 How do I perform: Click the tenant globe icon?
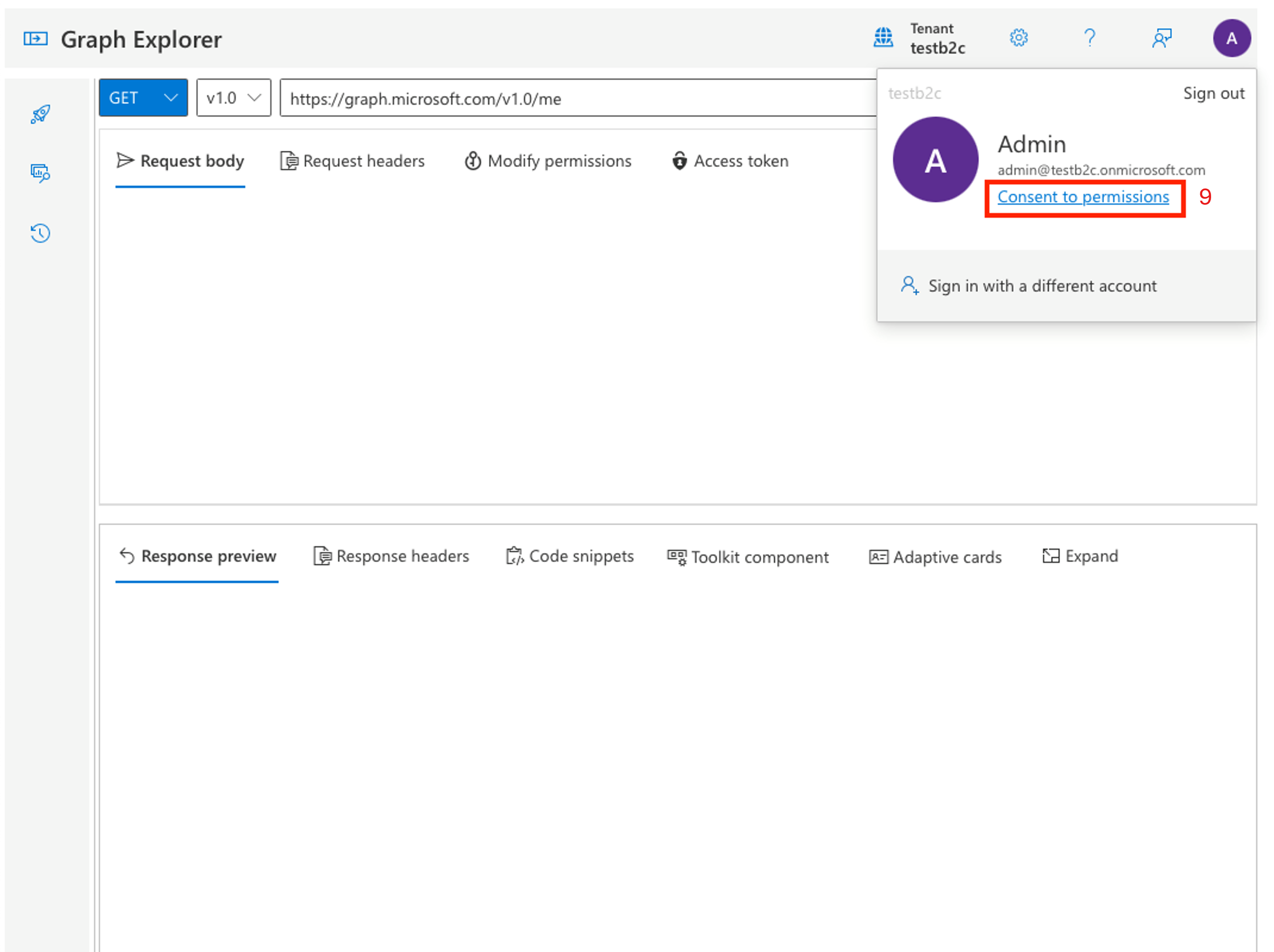883,38
